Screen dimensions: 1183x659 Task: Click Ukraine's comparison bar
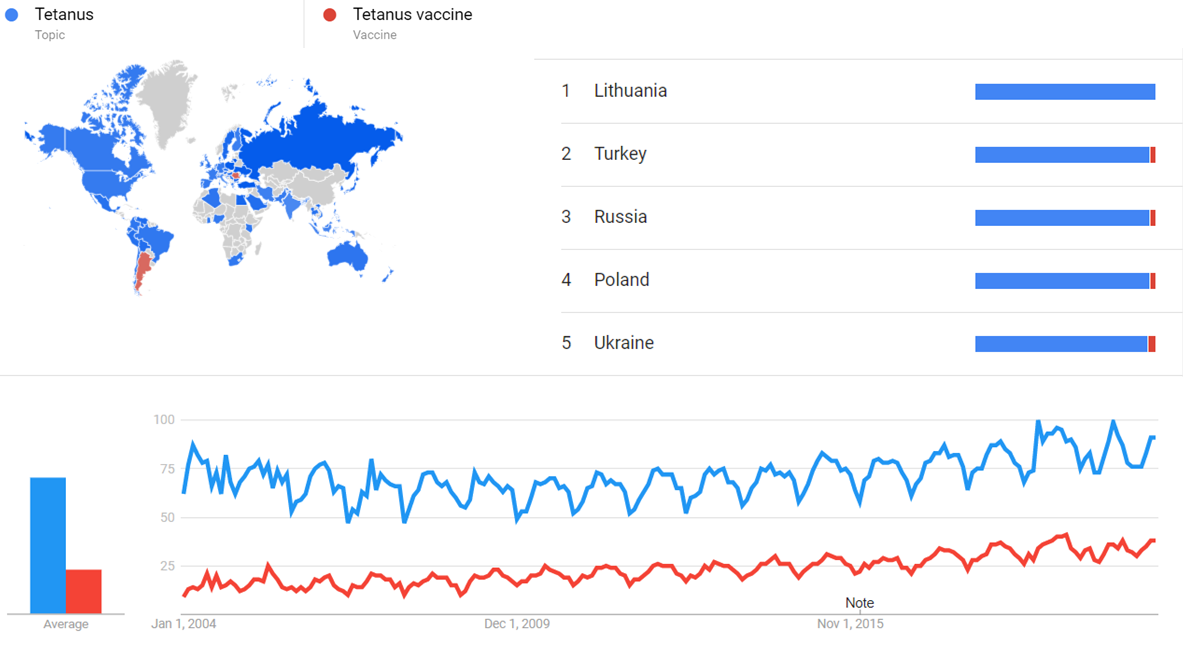coord(1065,344)
